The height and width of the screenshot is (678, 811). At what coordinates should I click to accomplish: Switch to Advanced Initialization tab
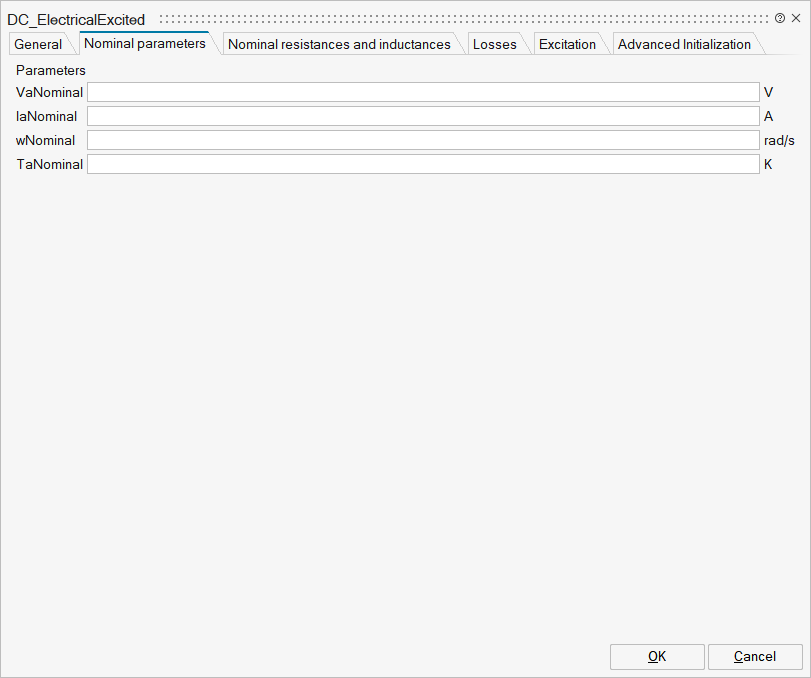click(684, 44)
